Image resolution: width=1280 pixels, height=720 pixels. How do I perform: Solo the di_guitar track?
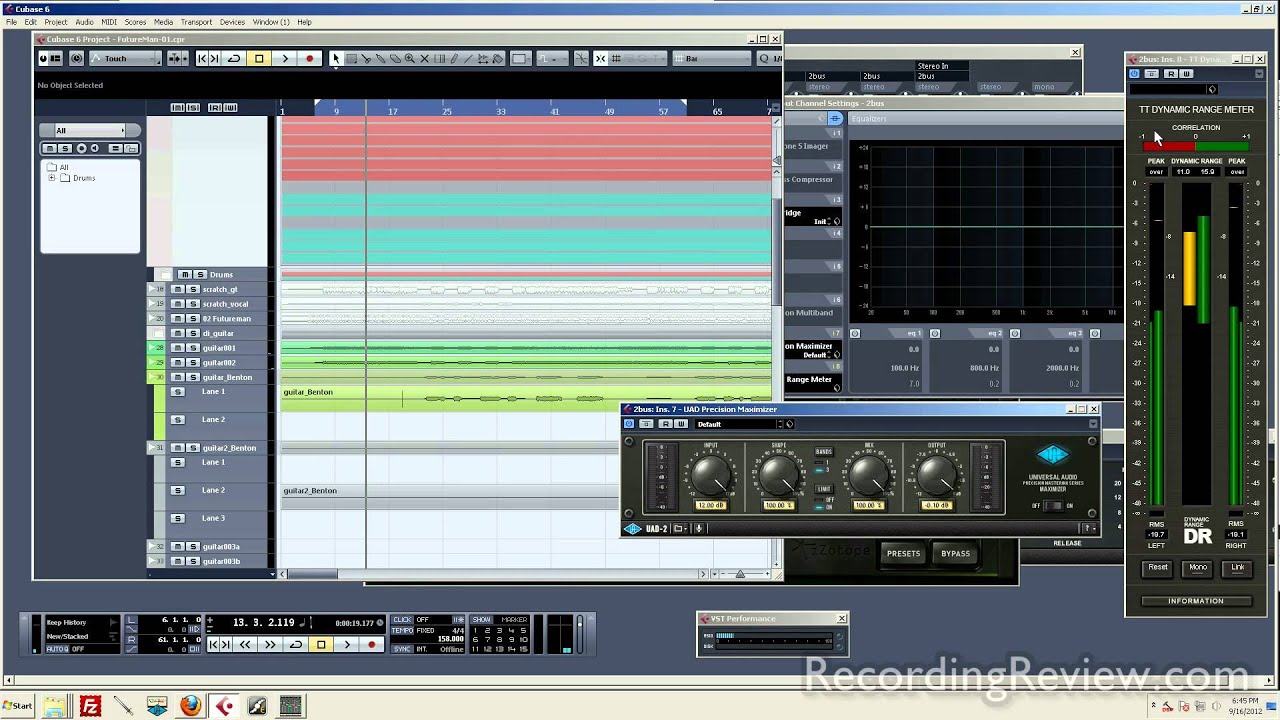(192, 333)
